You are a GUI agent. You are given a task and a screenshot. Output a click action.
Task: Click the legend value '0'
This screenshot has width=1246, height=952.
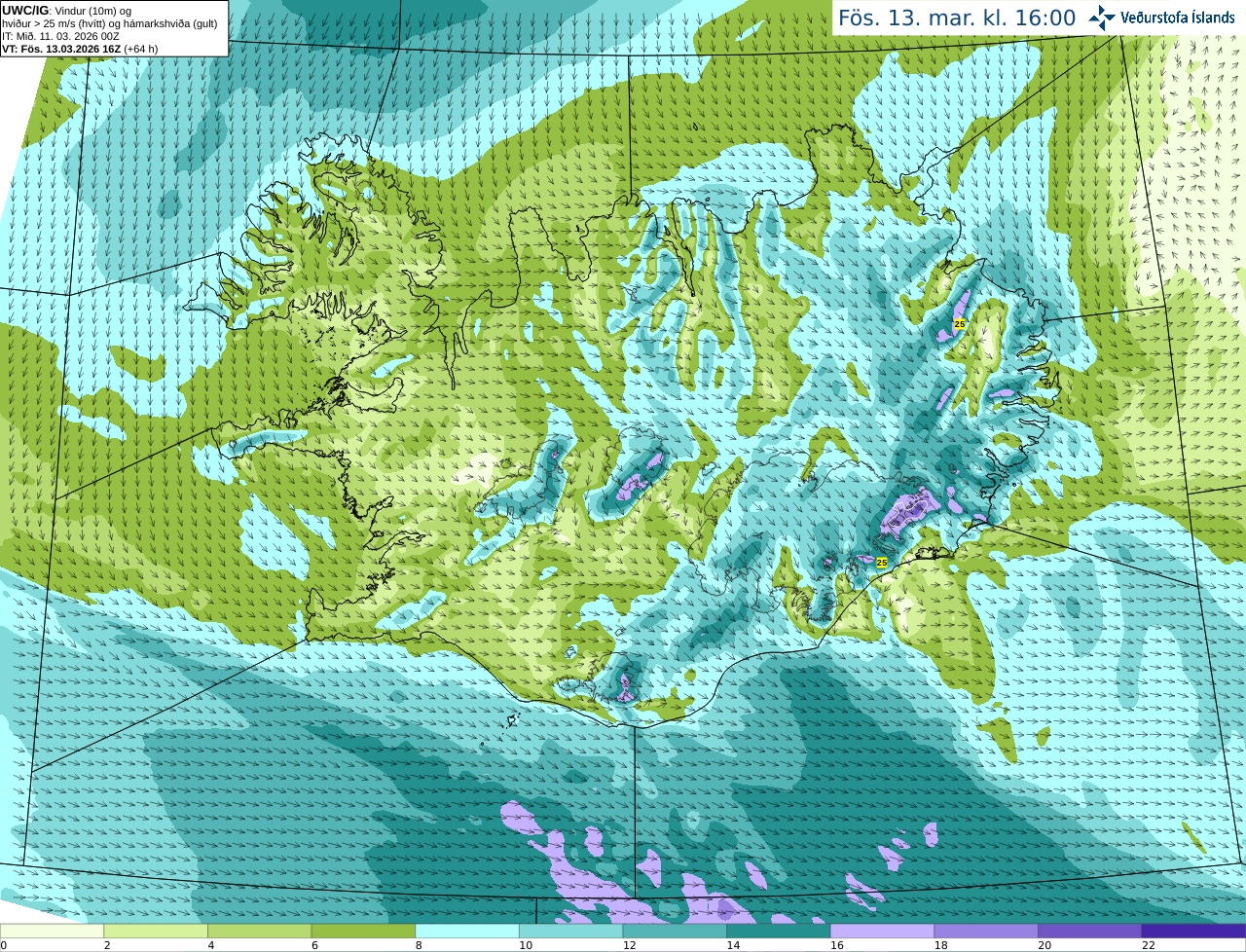pos(4,945)
